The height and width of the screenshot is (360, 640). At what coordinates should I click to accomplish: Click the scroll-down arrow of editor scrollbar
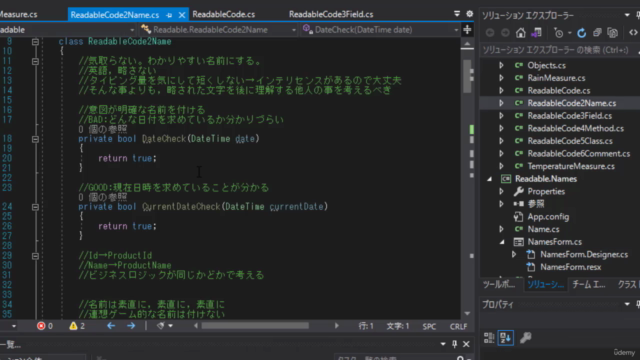[x=467, y=313]
